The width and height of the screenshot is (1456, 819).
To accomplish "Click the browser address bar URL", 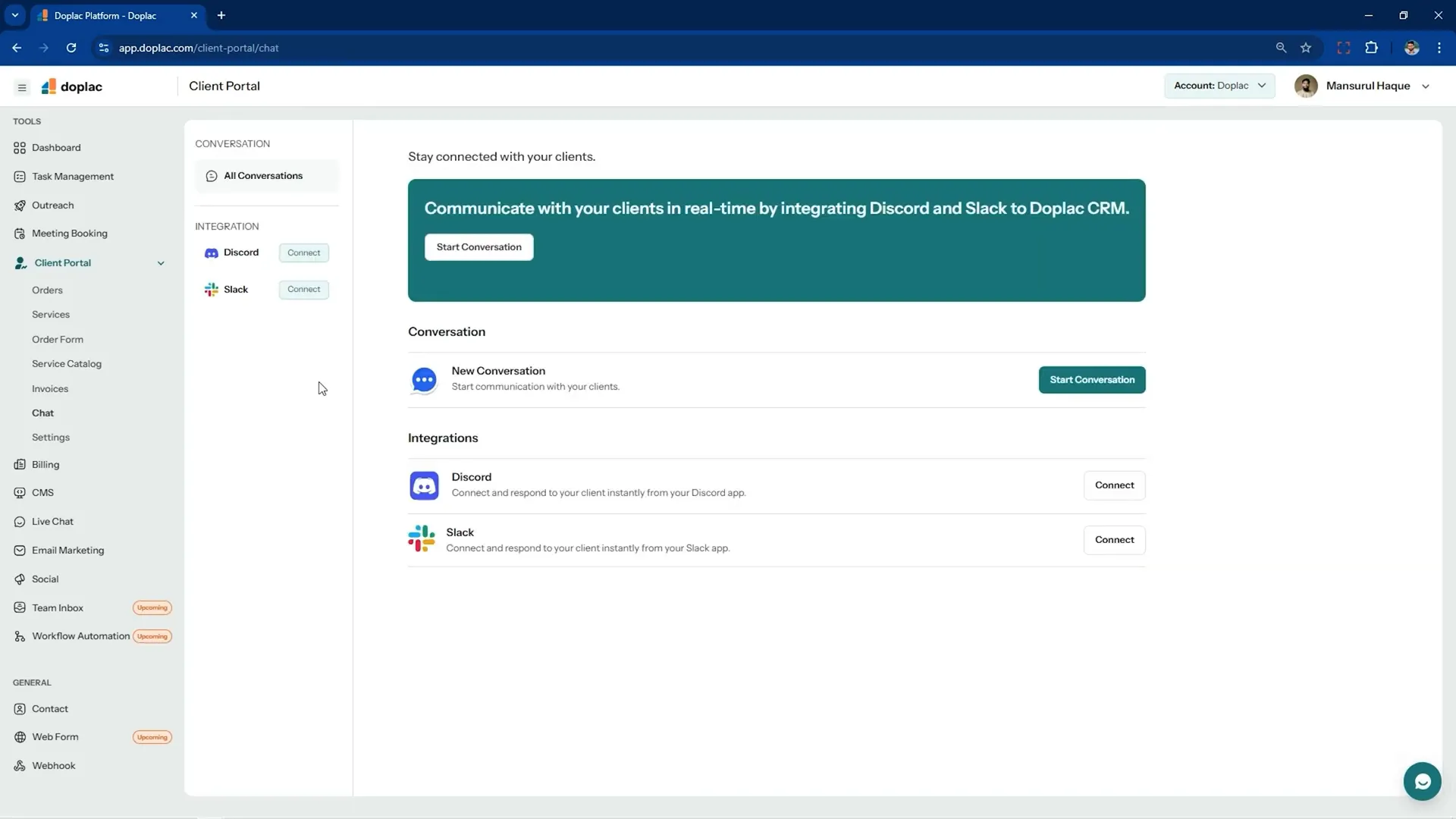I will coord(198,47).
